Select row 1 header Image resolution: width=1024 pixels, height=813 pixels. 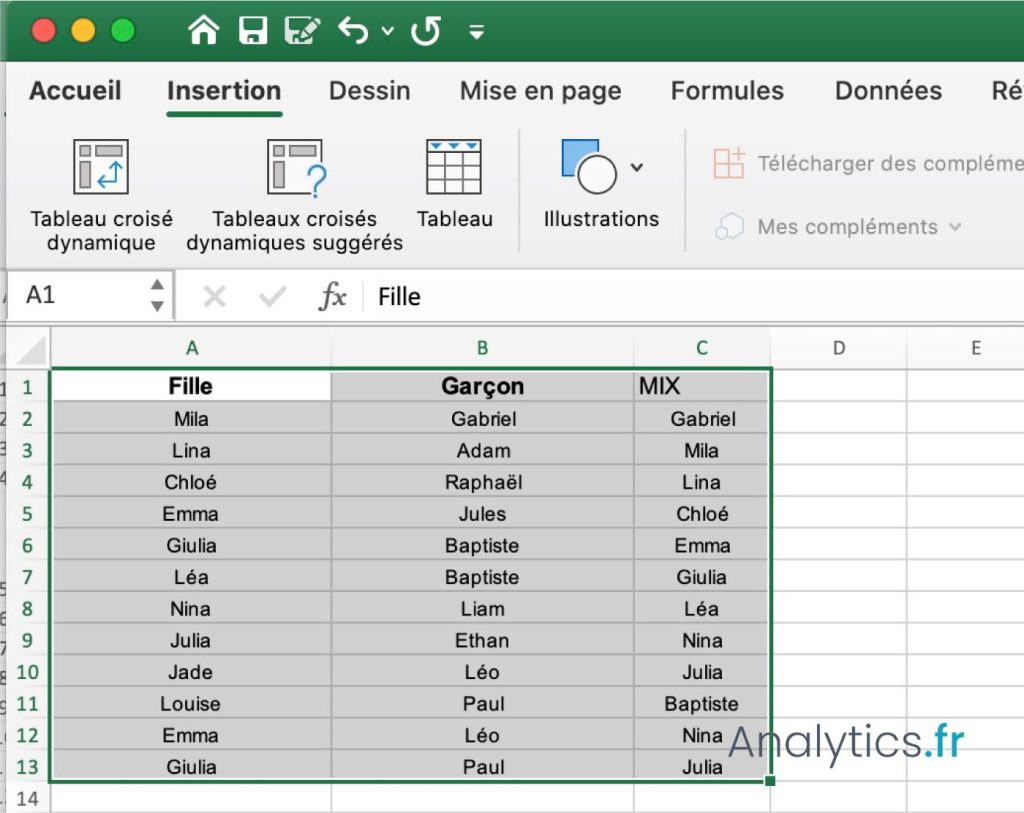(x=27, y=387)
